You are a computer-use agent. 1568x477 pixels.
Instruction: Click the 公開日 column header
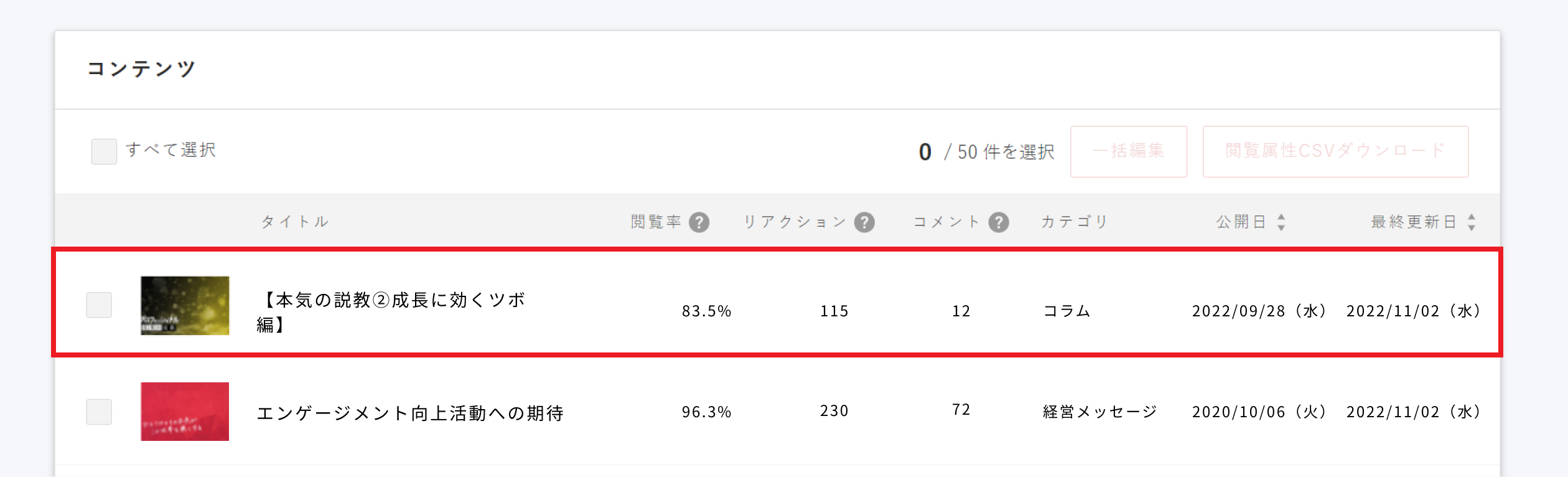(1241, 222)
